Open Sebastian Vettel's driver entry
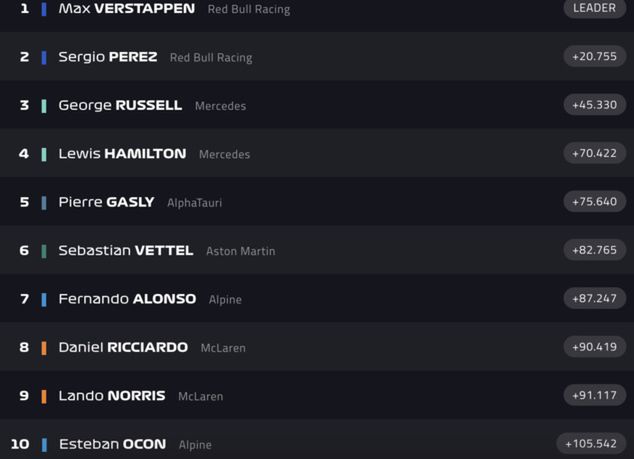Viewport: 634px width, 459px height. click(125, 251)
